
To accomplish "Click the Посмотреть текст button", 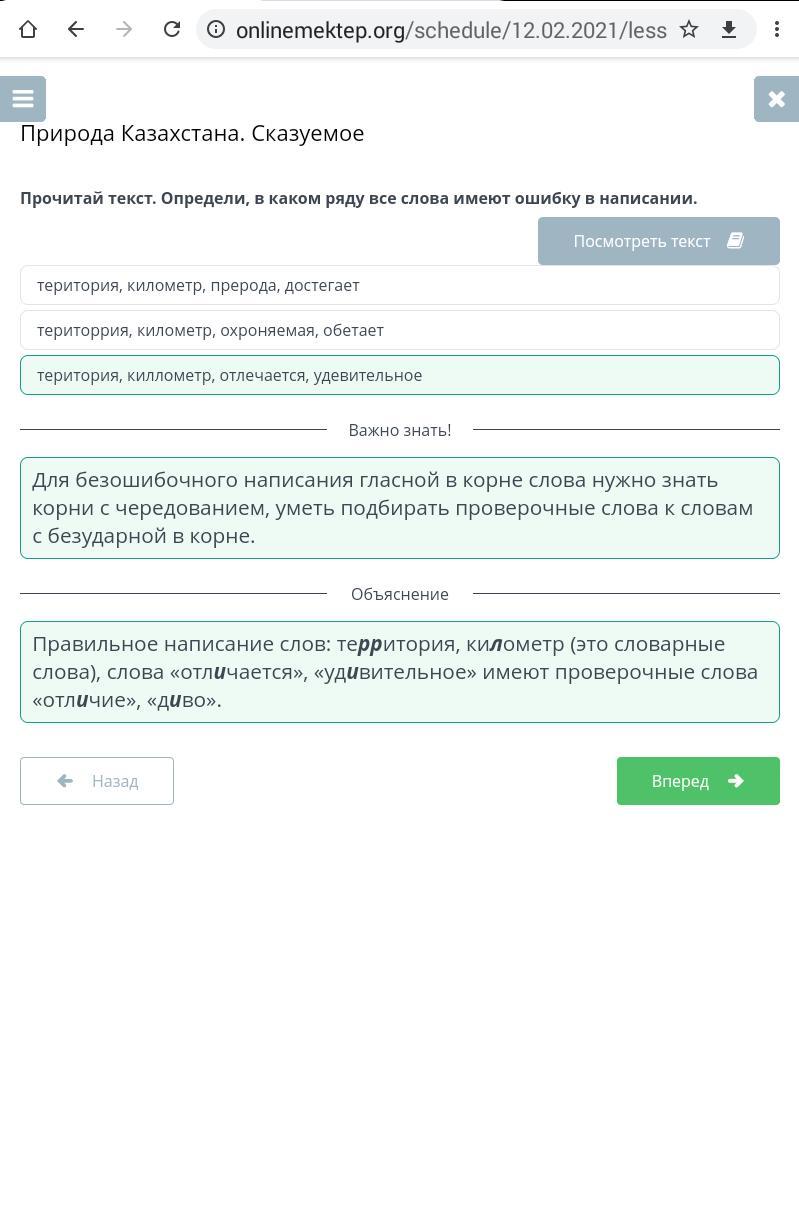I will (x=659, y=241).
